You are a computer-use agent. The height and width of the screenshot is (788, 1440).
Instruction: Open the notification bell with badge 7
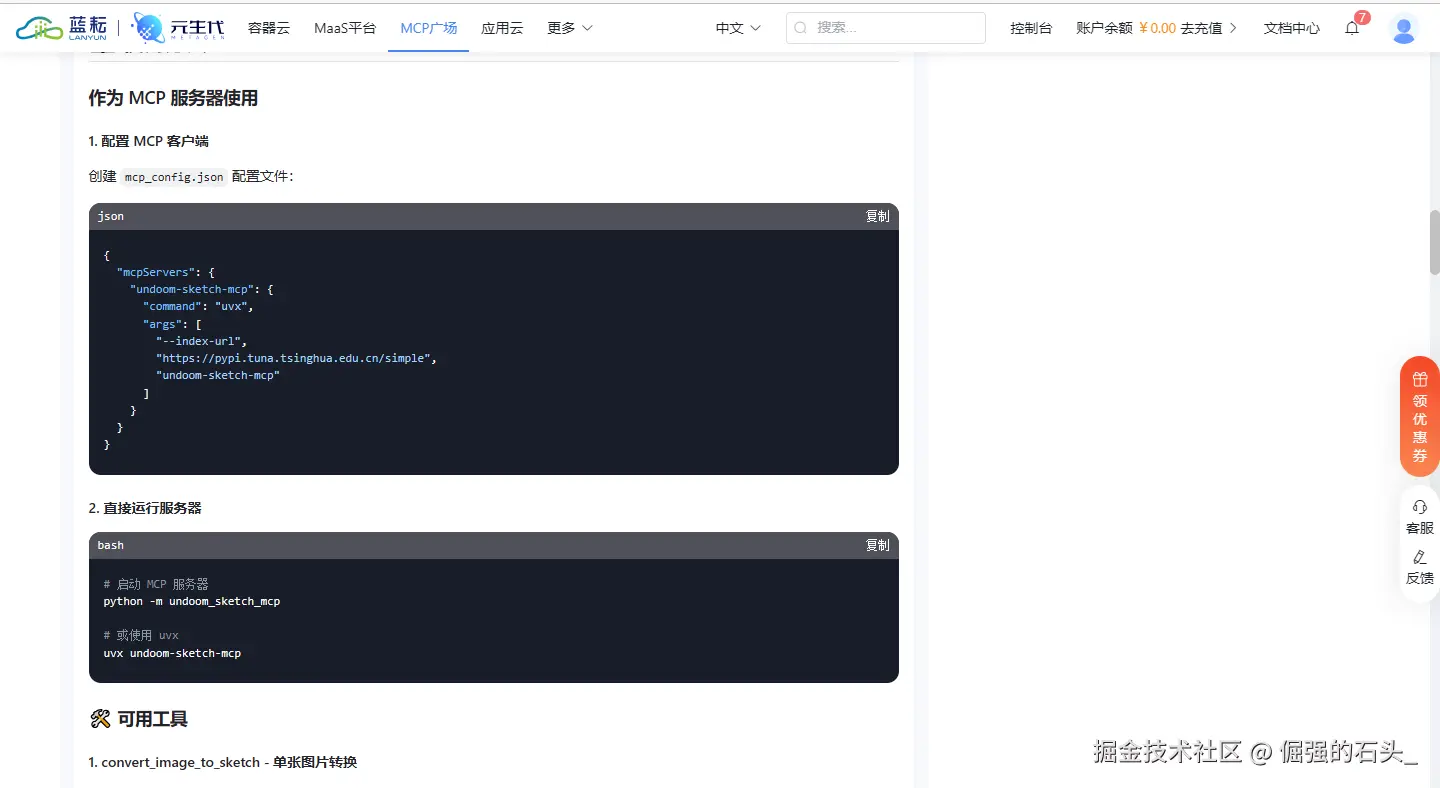[1352, 28]
